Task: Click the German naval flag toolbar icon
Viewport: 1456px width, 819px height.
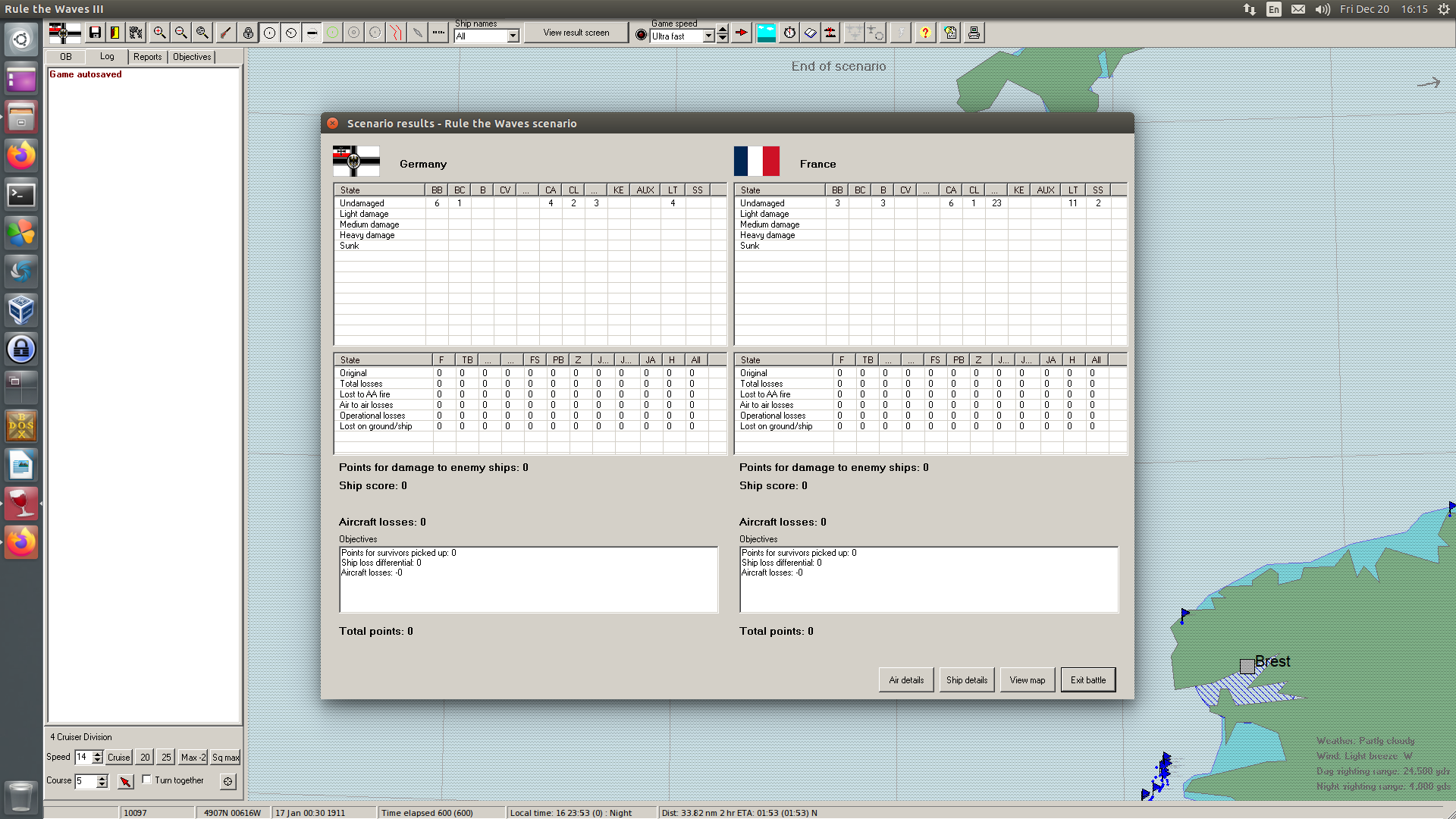Action: pyautogui.click(x=64, y=33)
